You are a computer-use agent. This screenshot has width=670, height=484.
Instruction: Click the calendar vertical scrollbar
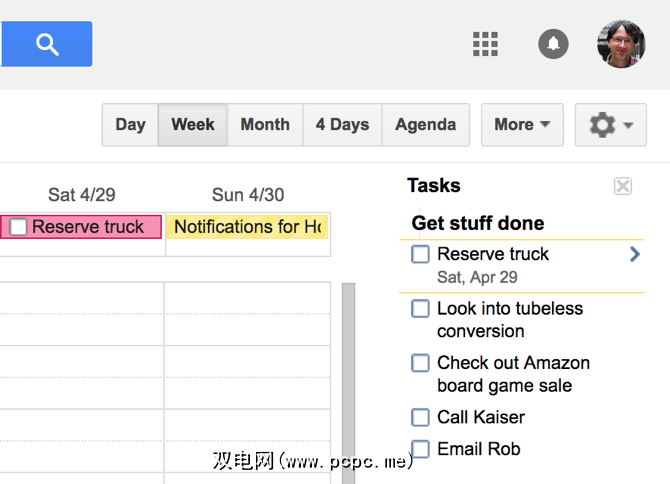(348, 380)
